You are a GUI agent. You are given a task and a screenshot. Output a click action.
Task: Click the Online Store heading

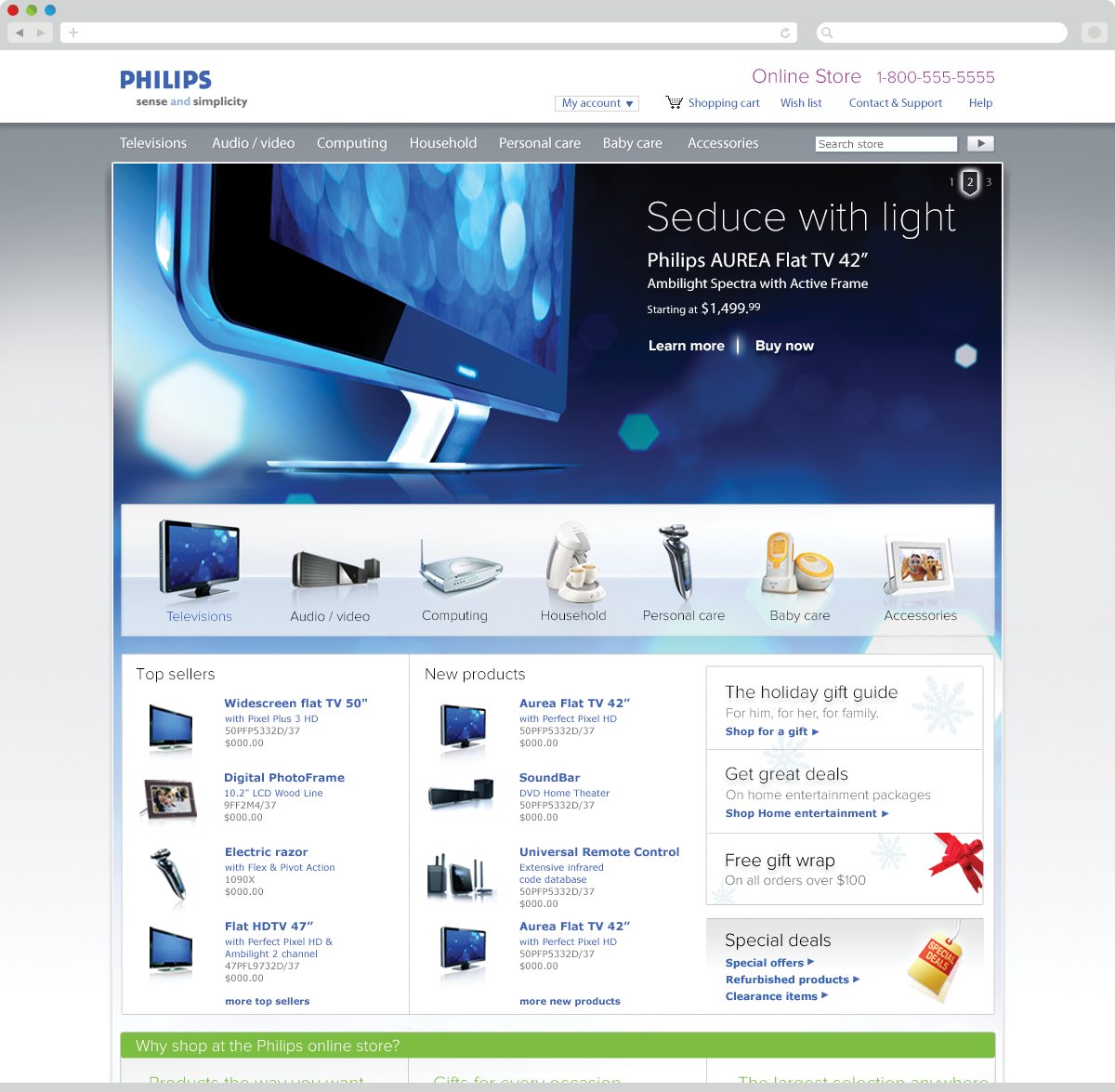point(807,76)
